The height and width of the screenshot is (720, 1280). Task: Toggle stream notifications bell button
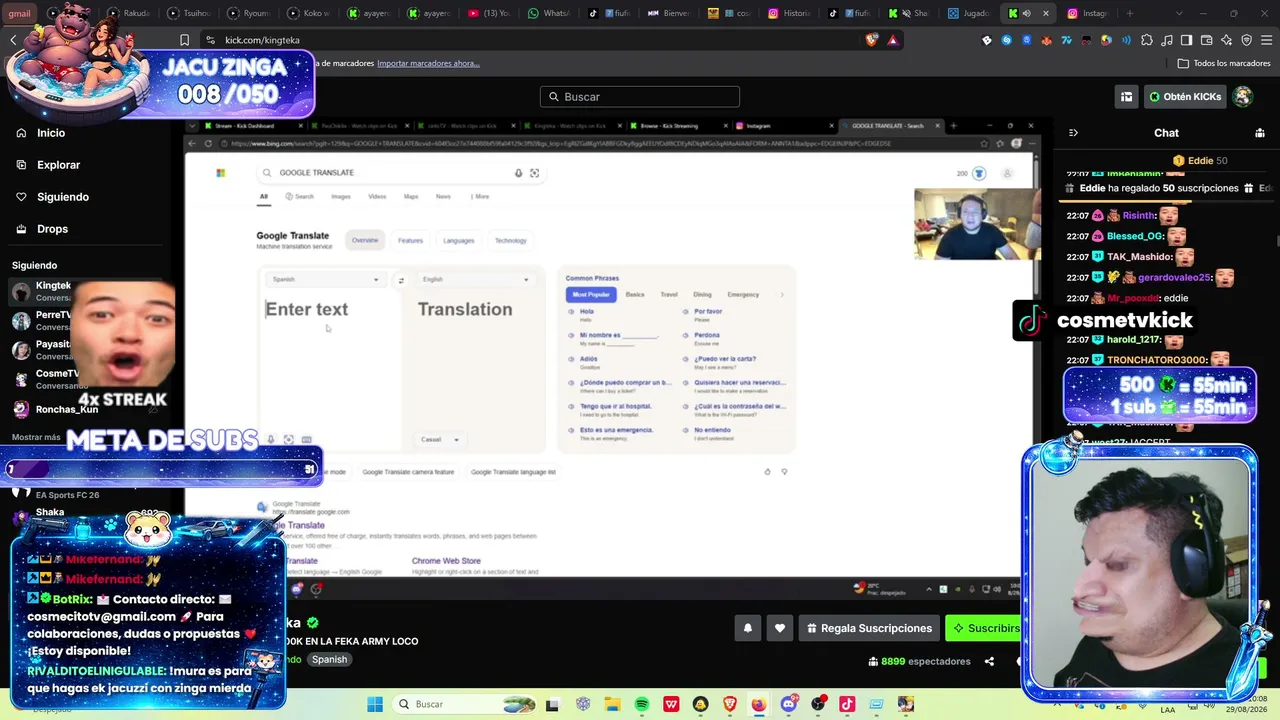tap(747, 628)
